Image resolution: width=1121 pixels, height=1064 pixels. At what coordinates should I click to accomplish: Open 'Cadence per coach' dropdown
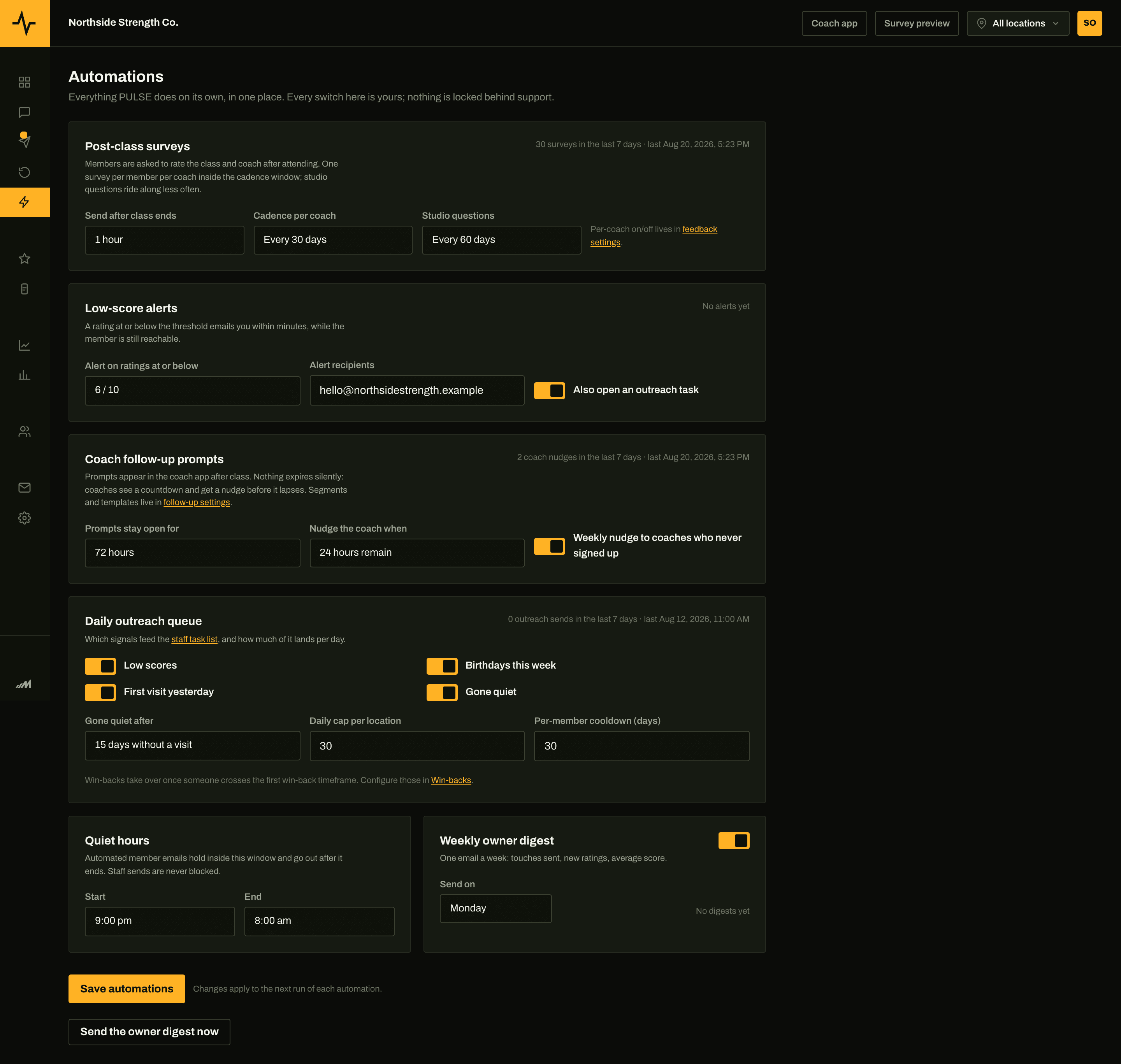tap(333, 240)
